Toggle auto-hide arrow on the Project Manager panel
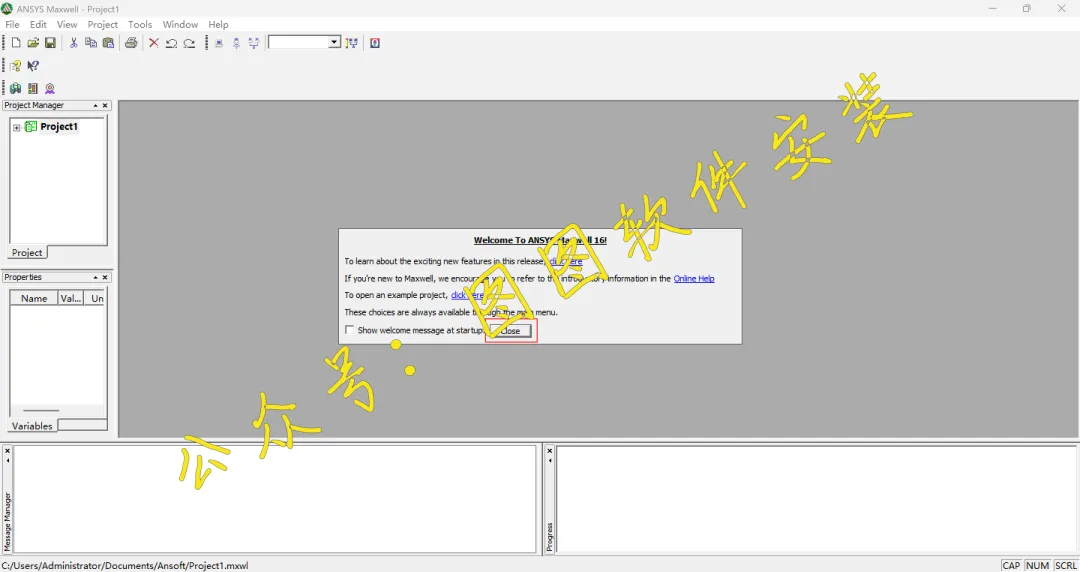 coord(96,105)
